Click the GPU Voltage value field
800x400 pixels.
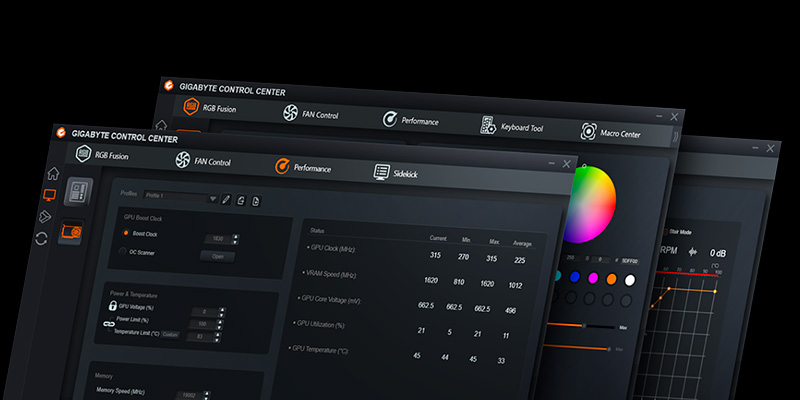click(205, 311)
